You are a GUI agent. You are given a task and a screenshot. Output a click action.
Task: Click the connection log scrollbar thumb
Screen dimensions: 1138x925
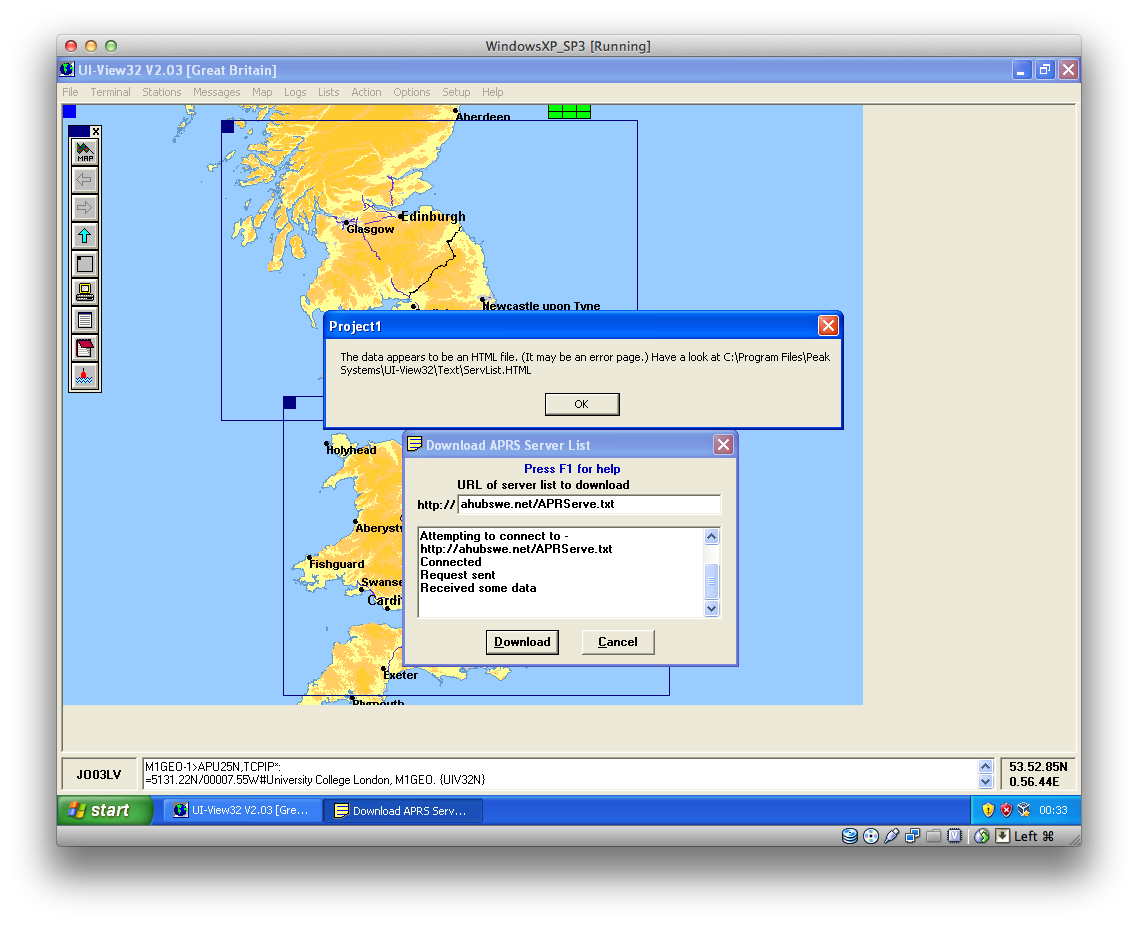711,580
